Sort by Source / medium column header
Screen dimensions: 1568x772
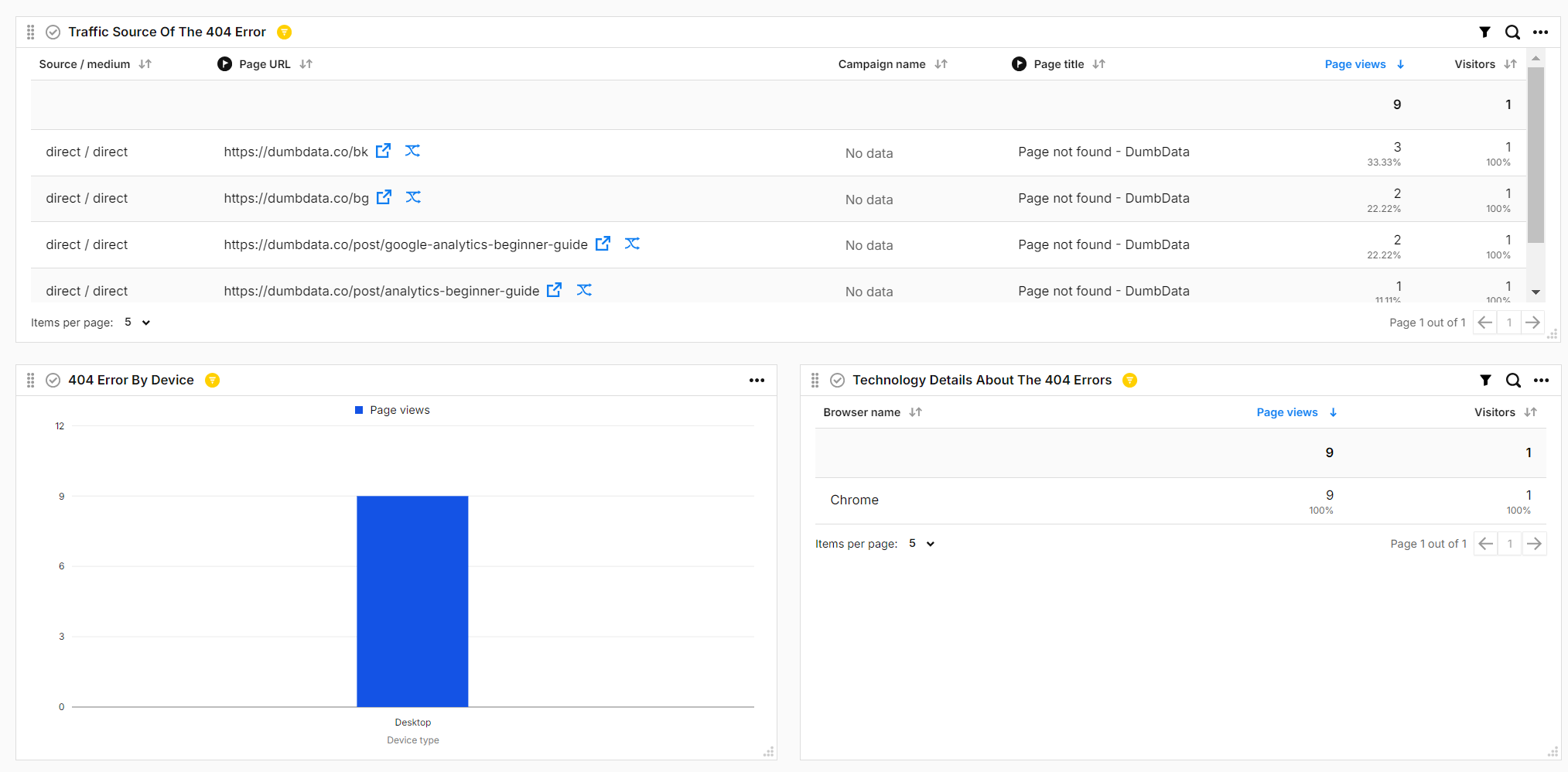pos(85,64)
